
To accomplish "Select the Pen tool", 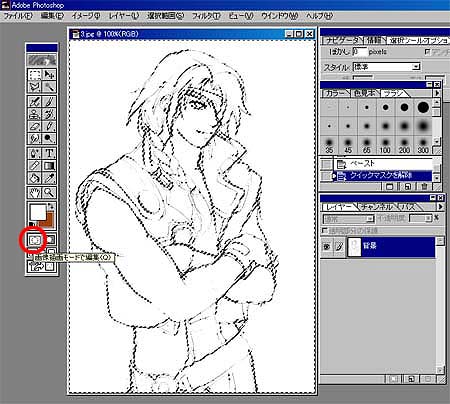I will tap(34, 153).
